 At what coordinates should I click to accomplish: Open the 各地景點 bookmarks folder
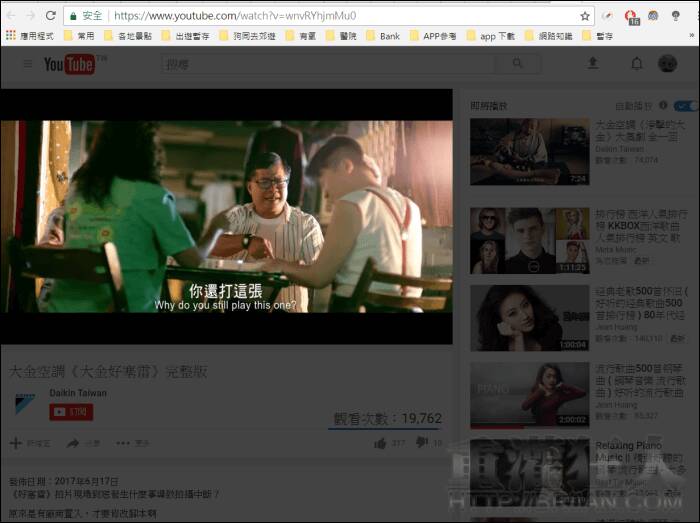pos(128,36)
